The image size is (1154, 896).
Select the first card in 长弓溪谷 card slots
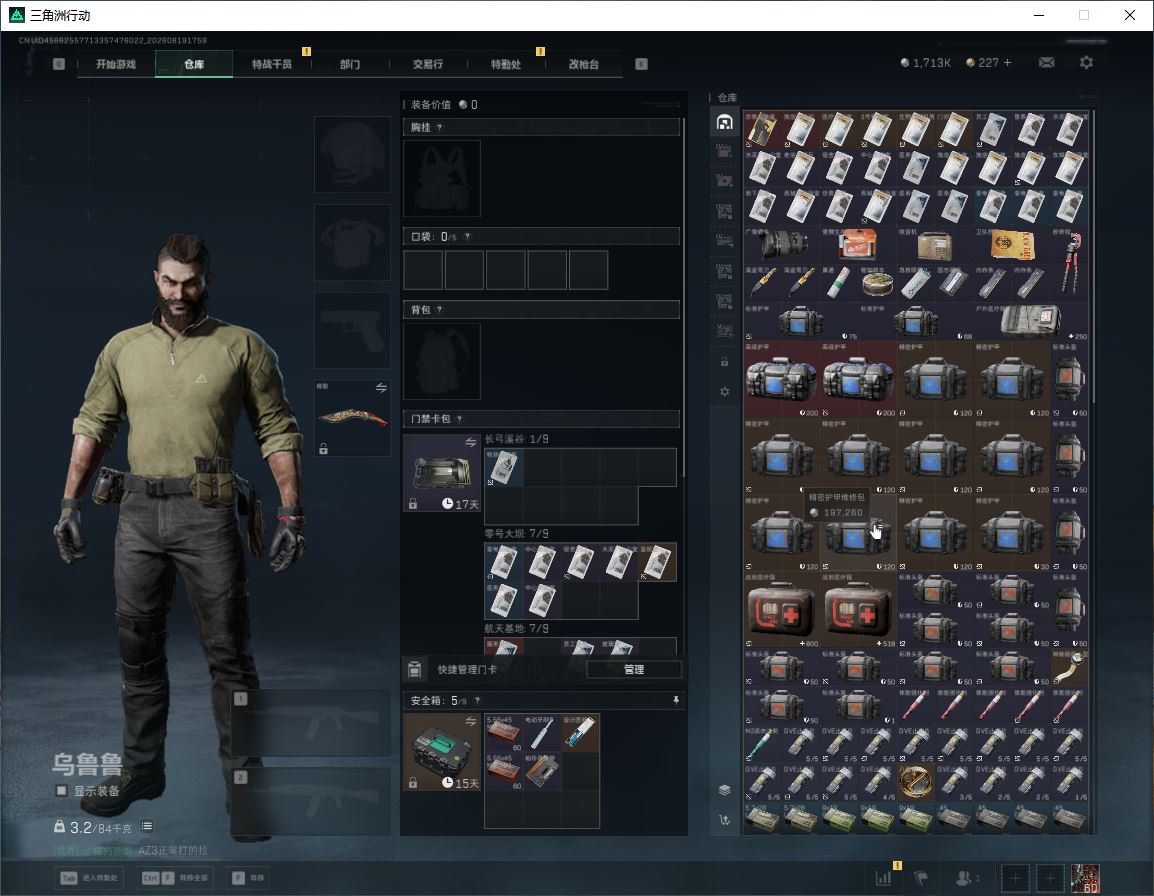tap(504, 468)
